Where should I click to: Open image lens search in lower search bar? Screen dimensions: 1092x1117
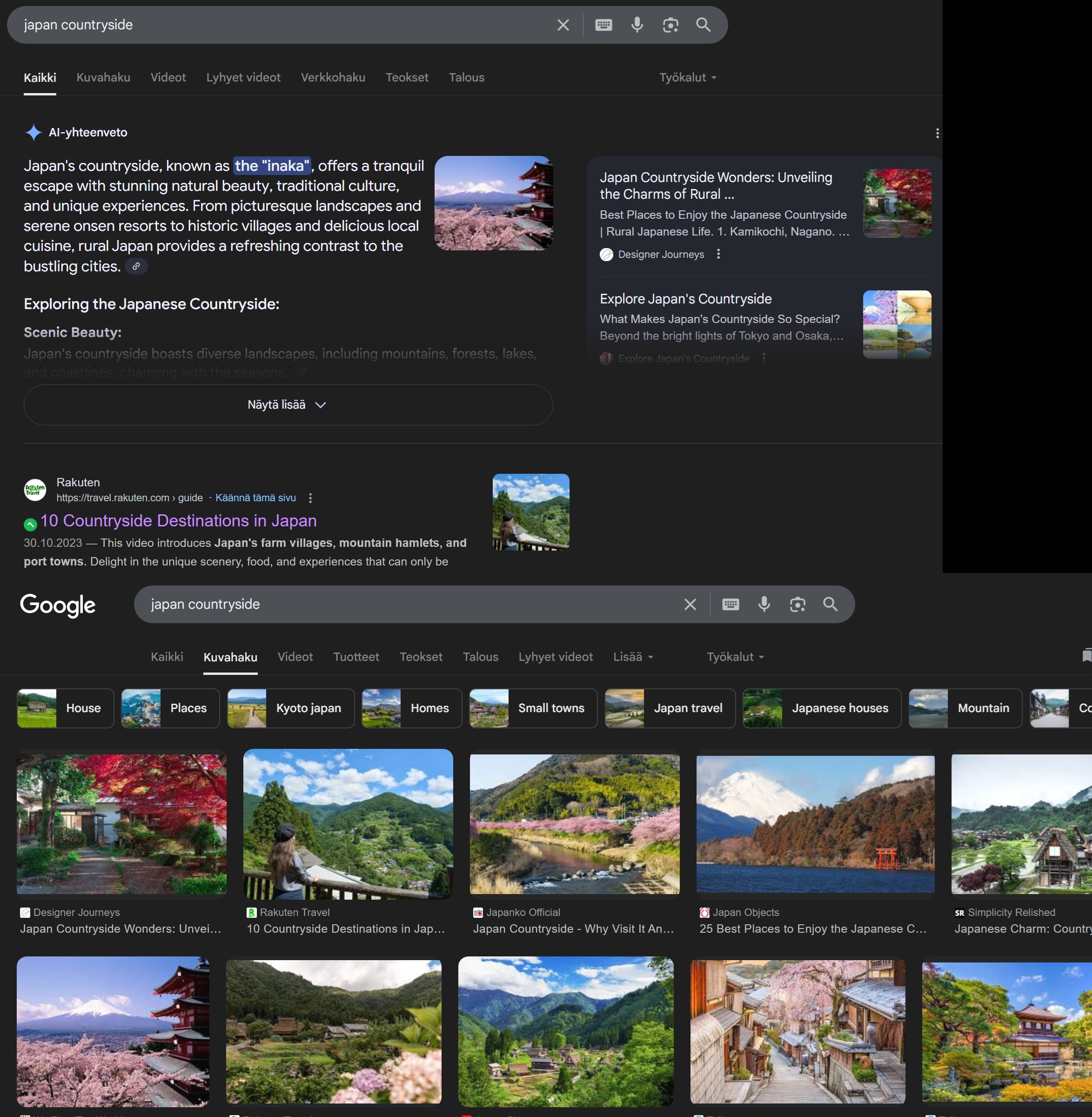[797, 605]
